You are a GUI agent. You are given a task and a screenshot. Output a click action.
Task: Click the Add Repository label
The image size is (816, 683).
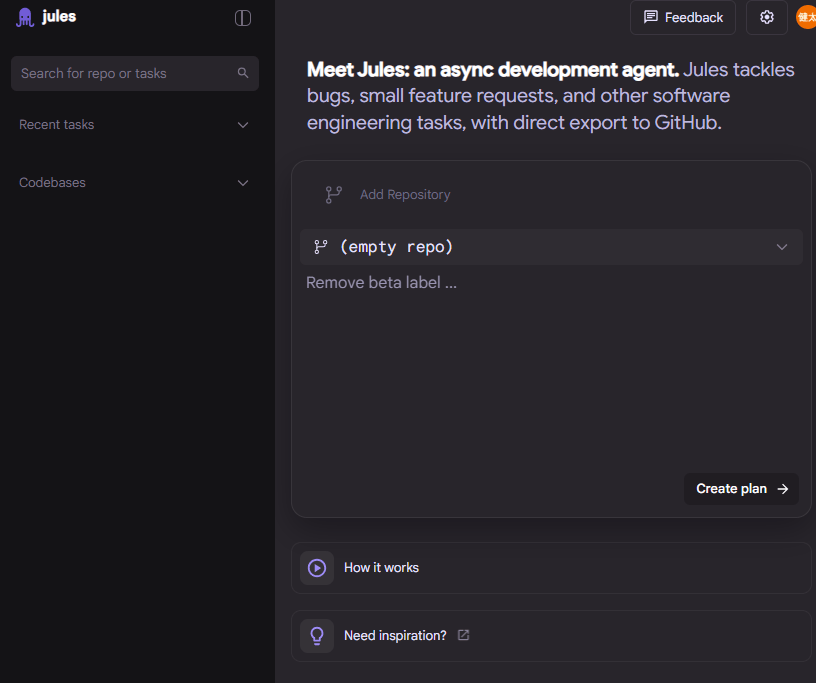[405, 195]
